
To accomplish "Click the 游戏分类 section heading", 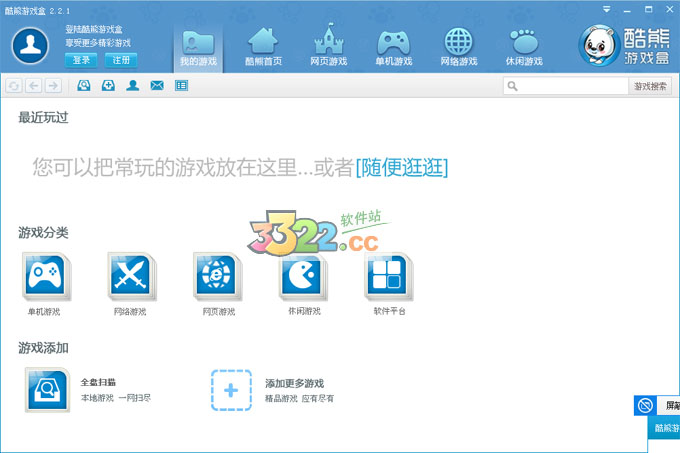I will point(43,233).
